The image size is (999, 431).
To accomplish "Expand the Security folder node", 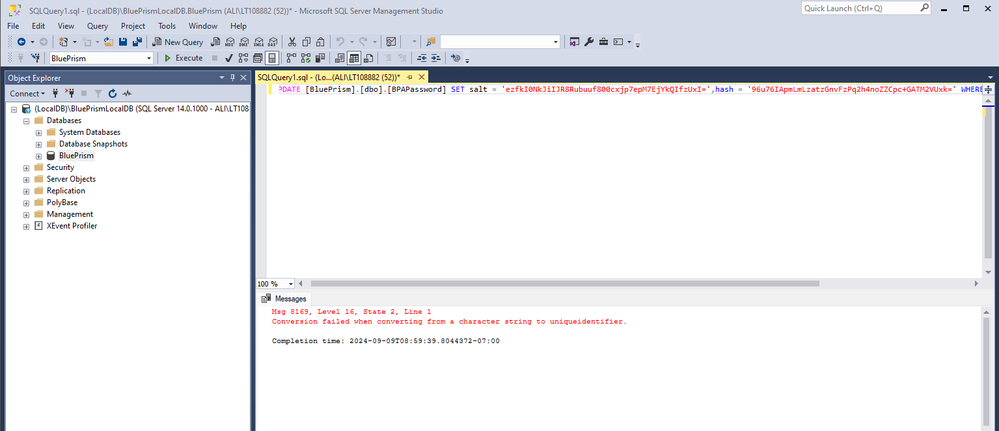I will (x=26, y=167).
